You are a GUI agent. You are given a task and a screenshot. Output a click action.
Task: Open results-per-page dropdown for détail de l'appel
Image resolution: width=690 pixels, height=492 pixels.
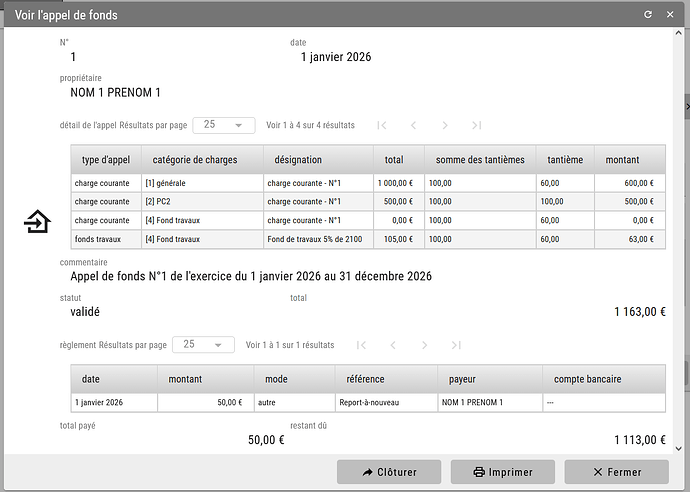(x=224, y=125)
